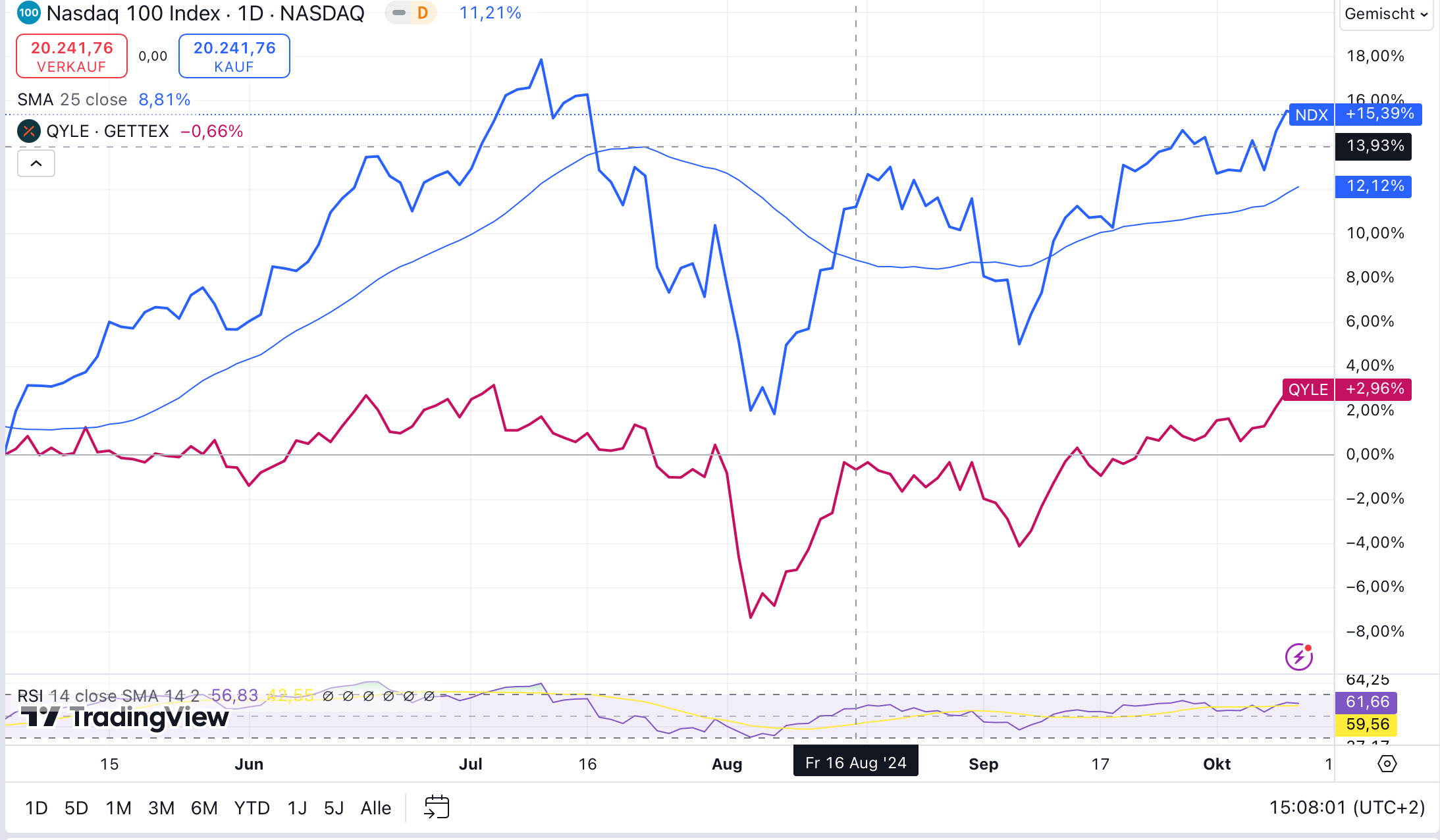Click the Nasdaq 100 symbol logo icon
1440x840 pixels.
[28, 13]
